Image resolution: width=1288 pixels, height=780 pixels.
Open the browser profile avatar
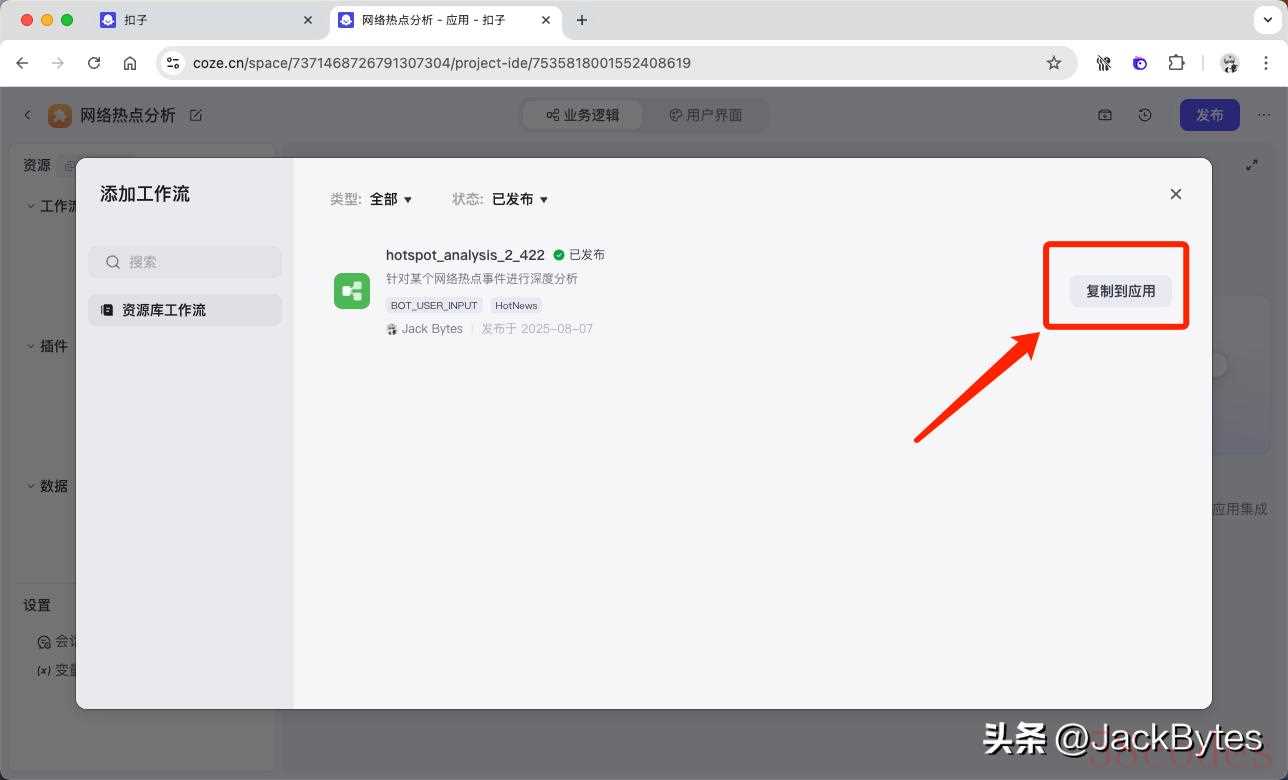coord(1230,63)
